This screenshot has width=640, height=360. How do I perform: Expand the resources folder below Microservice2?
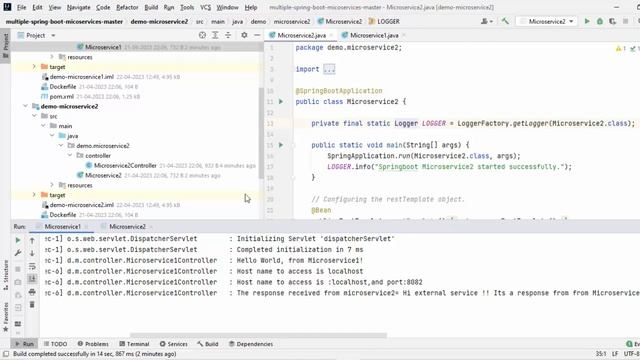pyautogui.click(x=52, y=185)
